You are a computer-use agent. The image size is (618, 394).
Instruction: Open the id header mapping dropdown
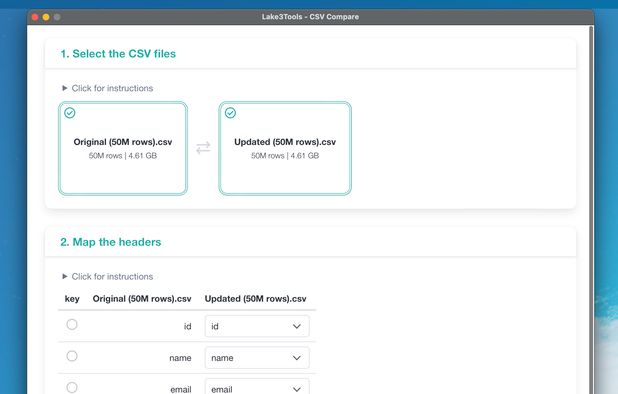tap(257, 326)
